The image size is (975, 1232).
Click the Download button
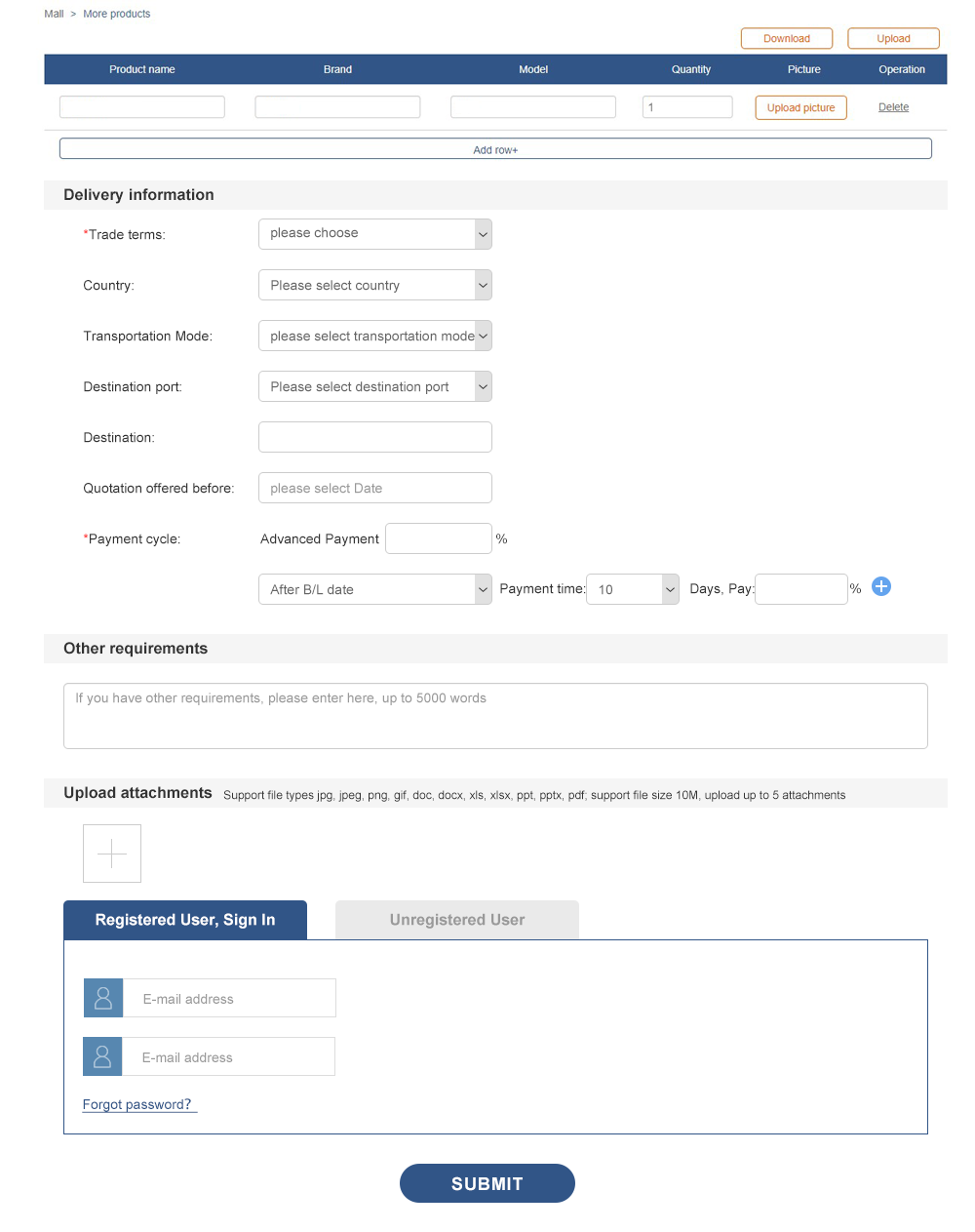click(x=787, y=38)
